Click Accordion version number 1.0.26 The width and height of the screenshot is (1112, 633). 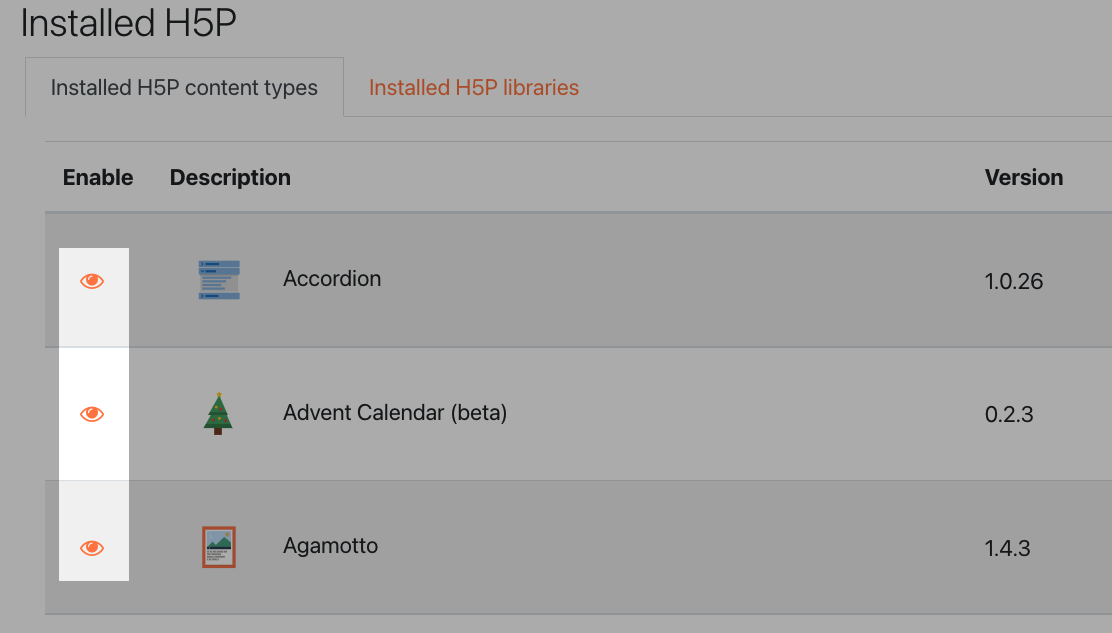tap(1014, 281)
